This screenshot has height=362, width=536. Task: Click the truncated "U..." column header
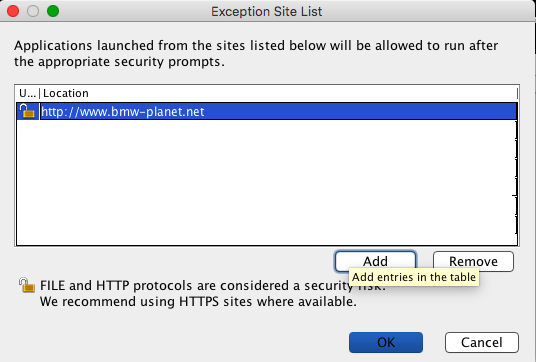point(27,93)
